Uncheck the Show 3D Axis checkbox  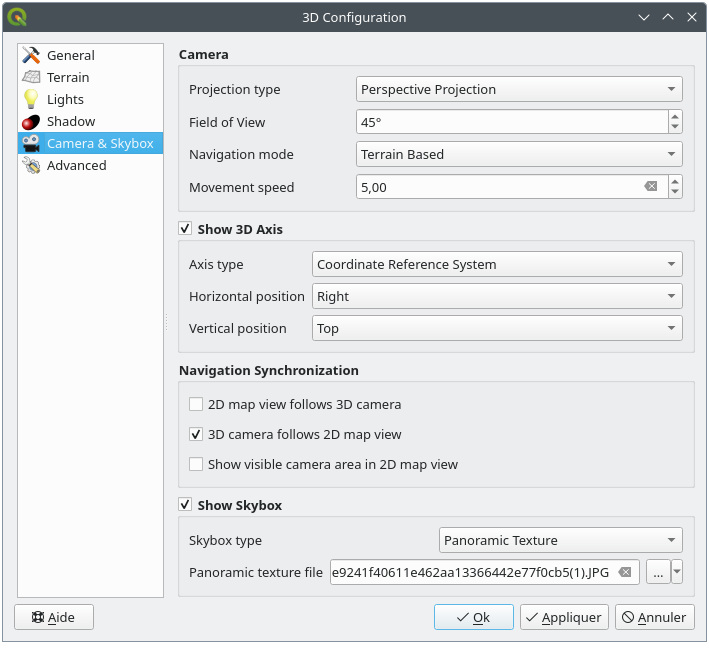(x=185, y=229)
